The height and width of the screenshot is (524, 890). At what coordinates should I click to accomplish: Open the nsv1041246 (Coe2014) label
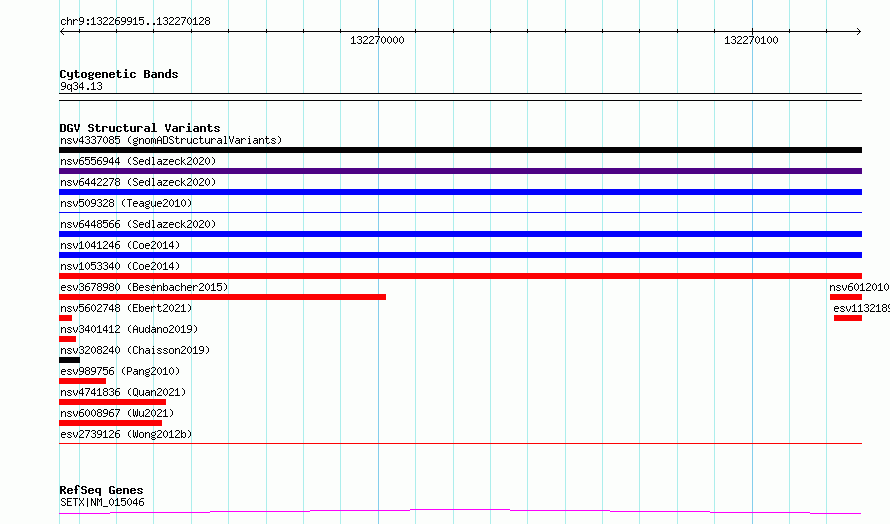pyautogui.click(x=120, y=245)
